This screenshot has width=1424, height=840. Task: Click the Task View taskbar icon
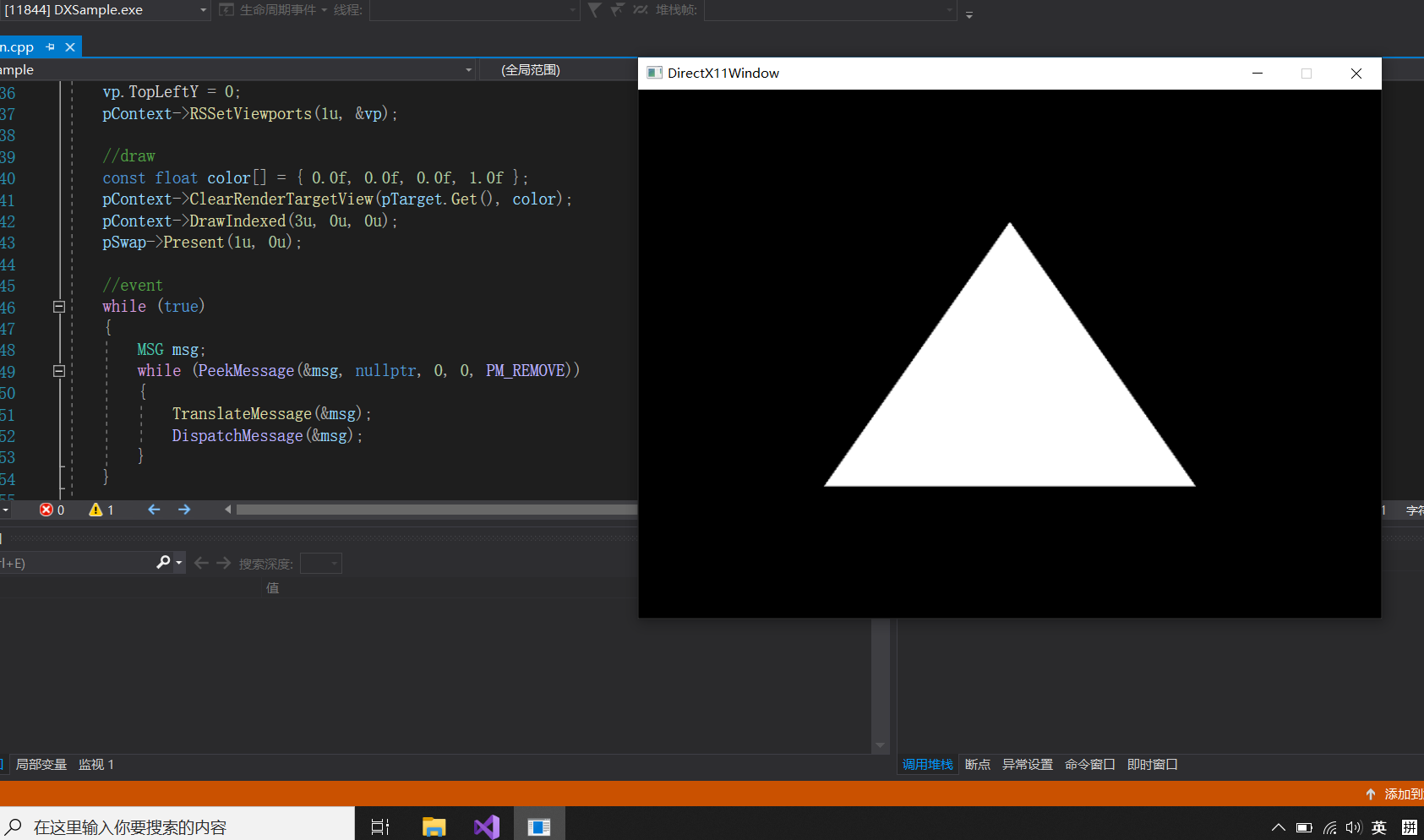(x=380, y=826)
